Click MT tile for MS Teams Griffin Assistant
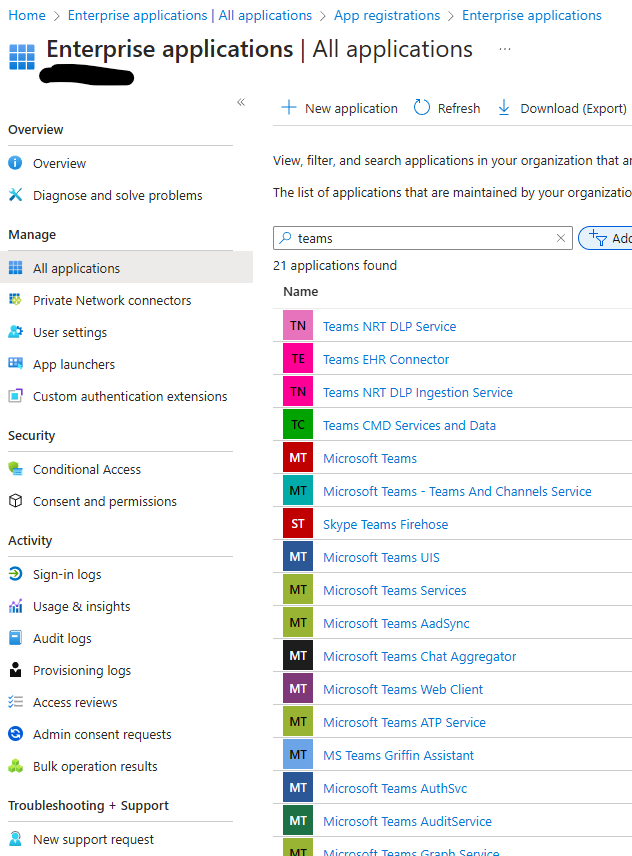The height and width of the screenshot is (856, 632). pyautogui.click(x=298, y=754)
